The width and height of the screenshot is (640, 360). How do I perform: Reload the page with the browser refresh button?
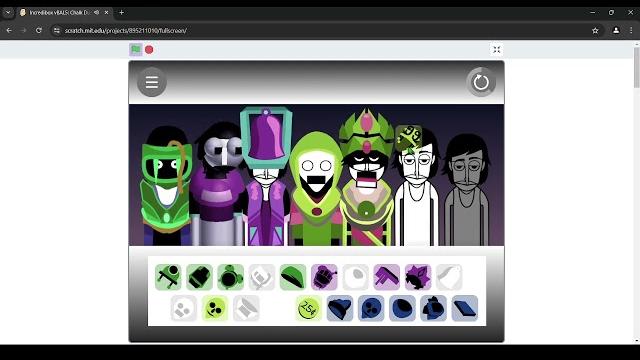[39, 31]
